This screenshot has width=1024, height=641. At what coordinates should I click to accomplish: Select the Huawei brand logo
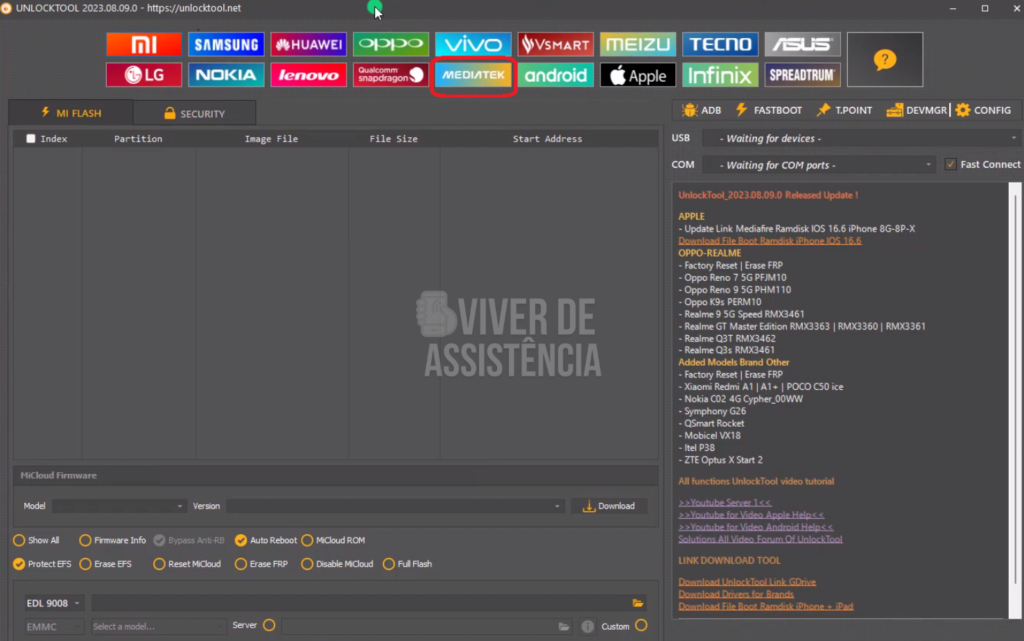(x=308, y=44)
